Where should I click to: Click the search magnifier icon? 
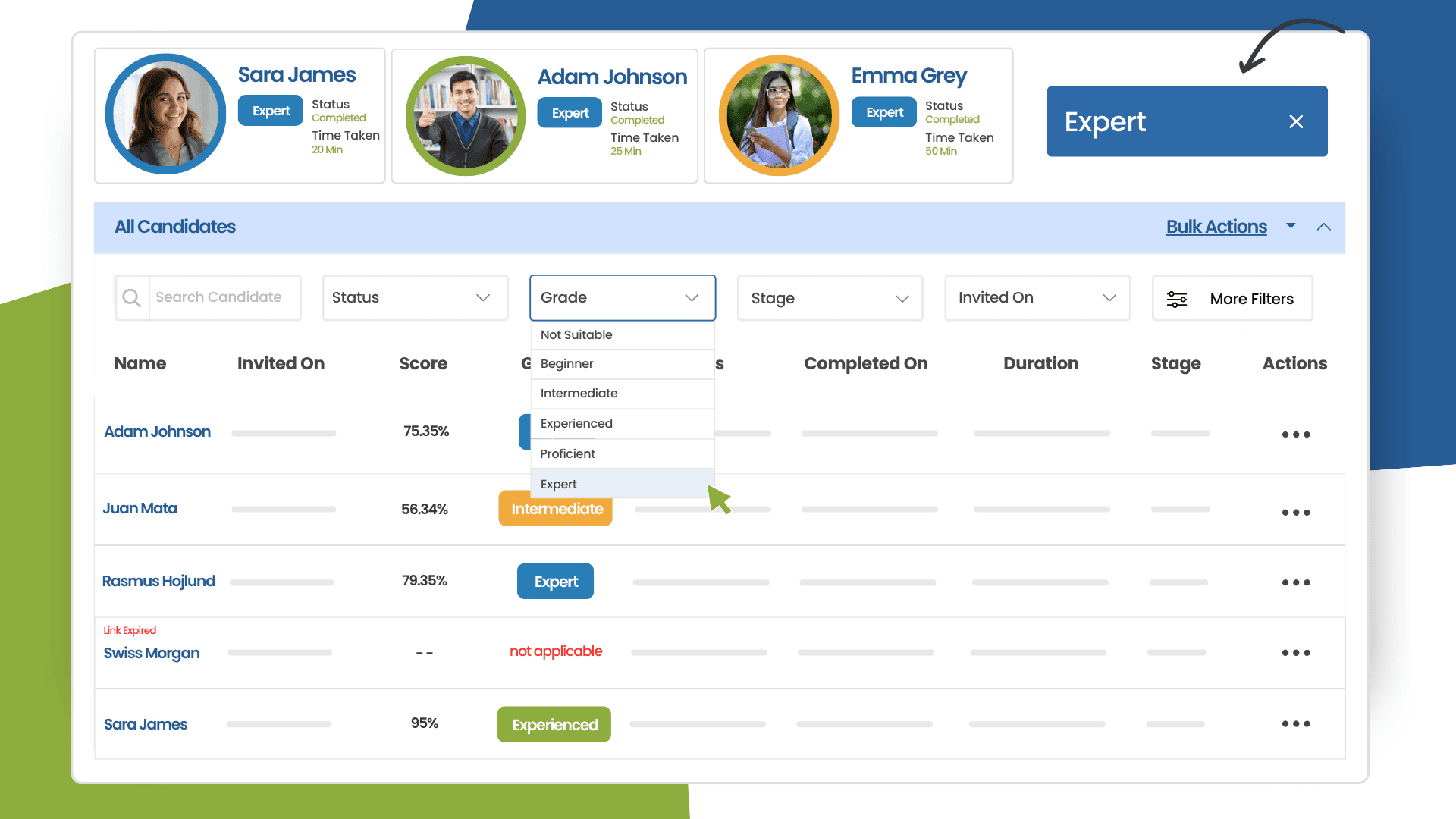coord(132,297)
